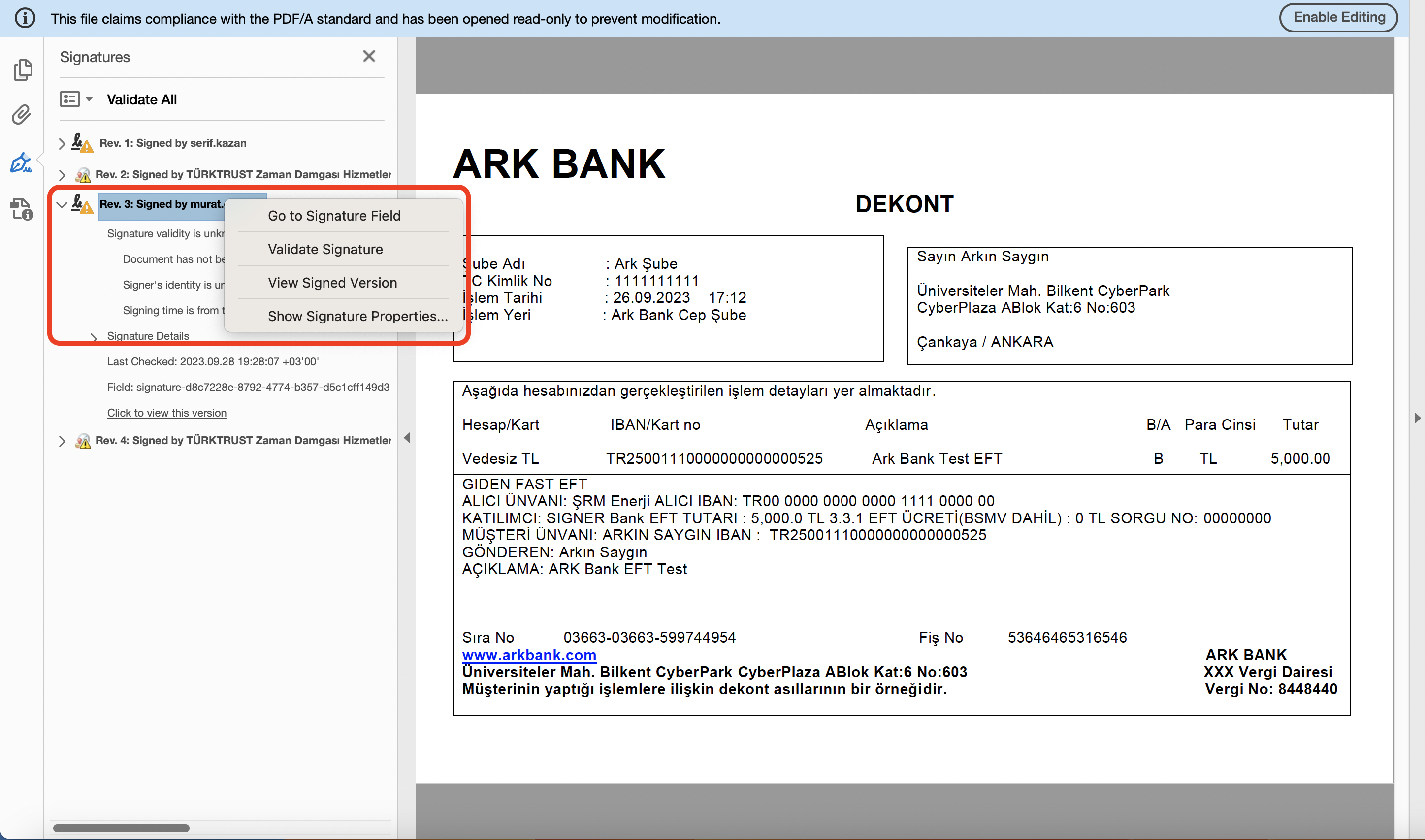Expand Rev. 2 TÜRKTRUST signature entry
1425x840 pixels.
click(62, 174)
